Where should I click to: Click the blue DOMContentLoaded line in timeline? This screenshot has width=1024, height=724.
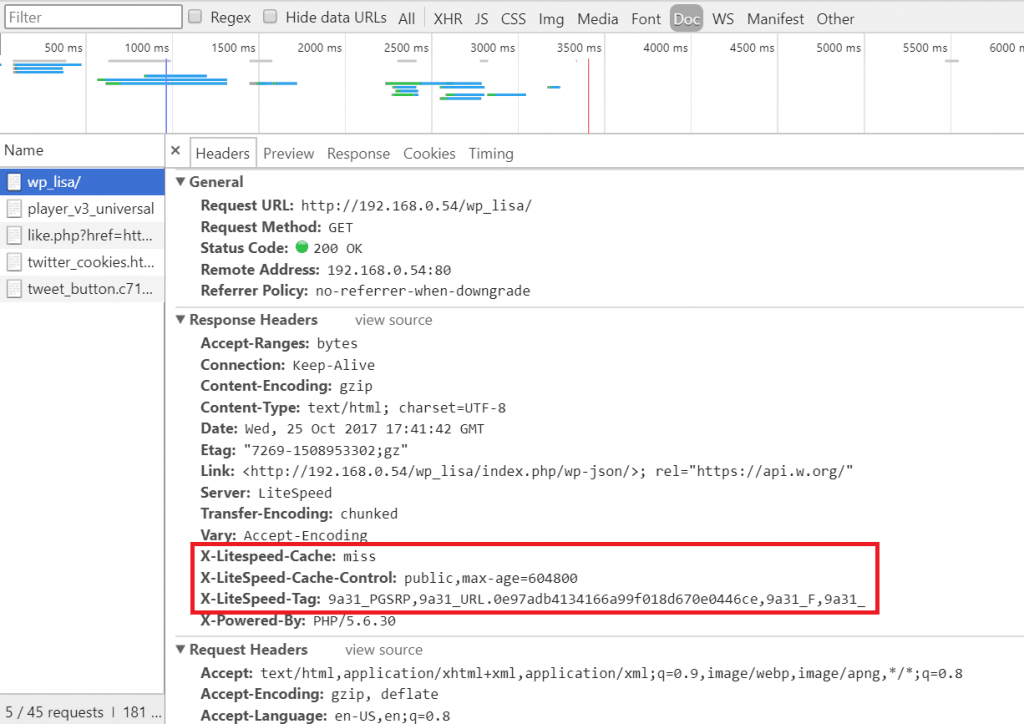tap(166, 95)
